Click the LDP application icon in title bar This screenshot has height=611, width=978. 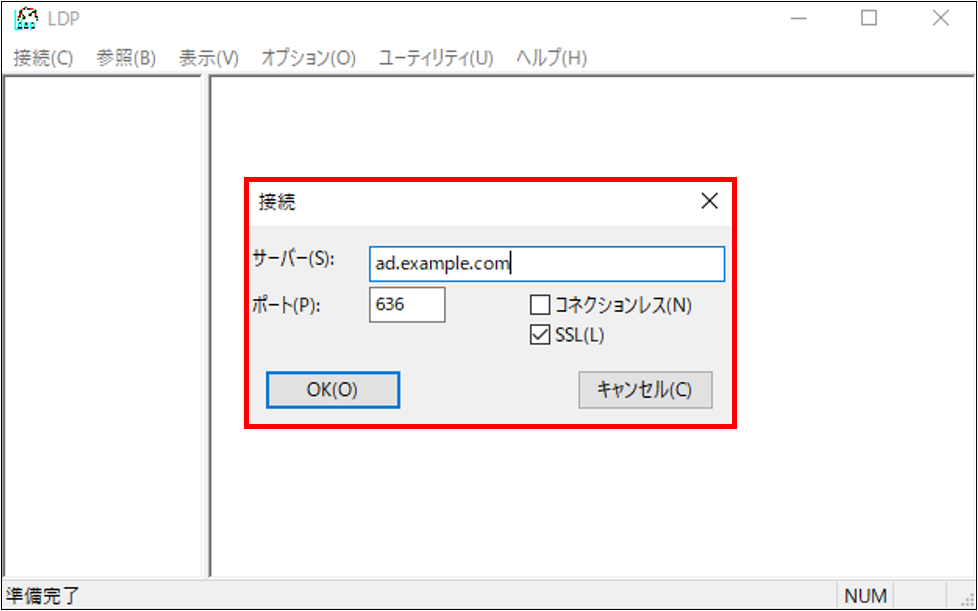(x=27, y=18)
